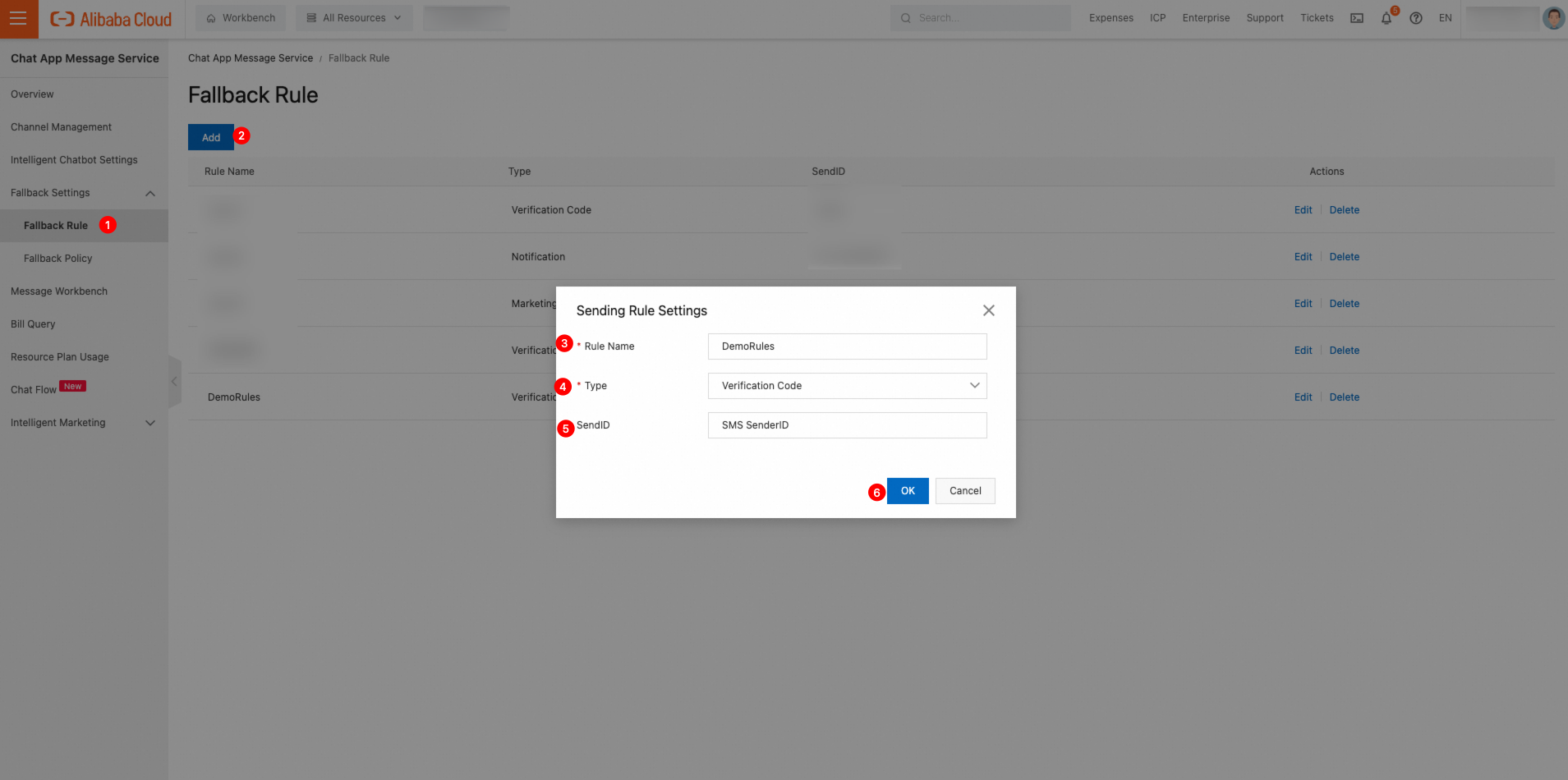Open Fallback Policy in the sidebar
This screenshot has width=1568, height=780.
pyautogui.click(x=57, y=259)
